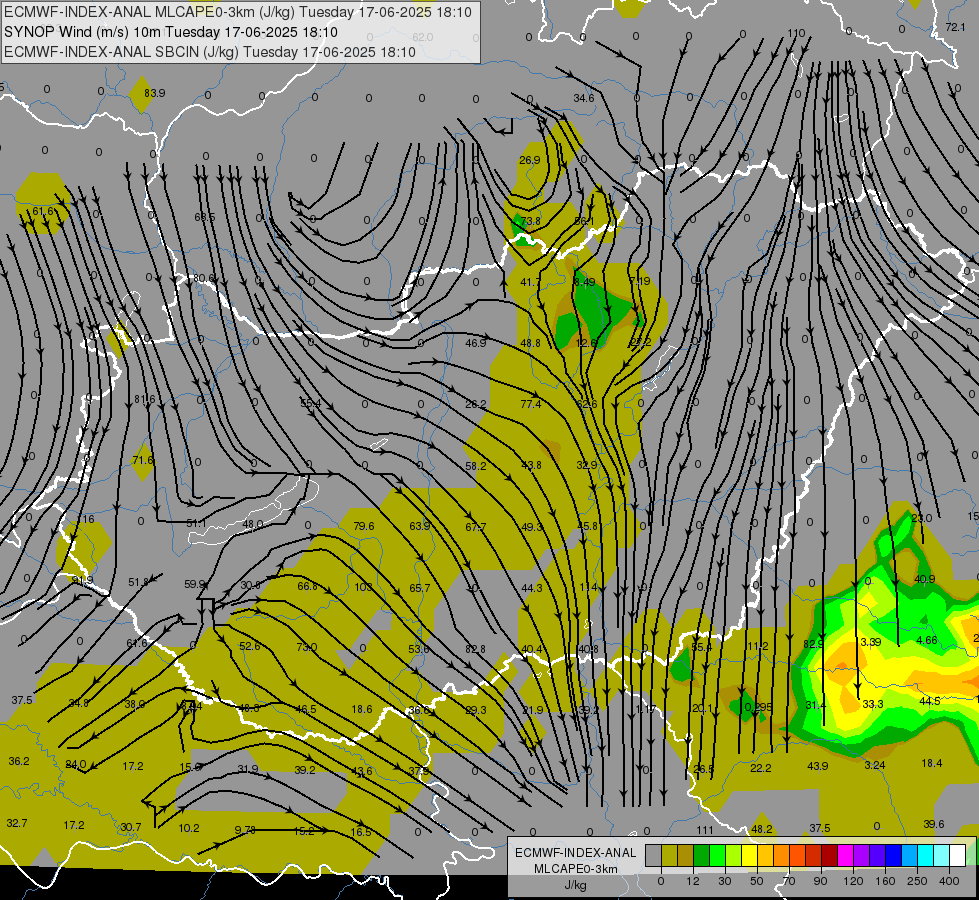This screenshot has width=979, height=900.
Task: Click the legend tick label 12
Action: click(x=693, y=881)
